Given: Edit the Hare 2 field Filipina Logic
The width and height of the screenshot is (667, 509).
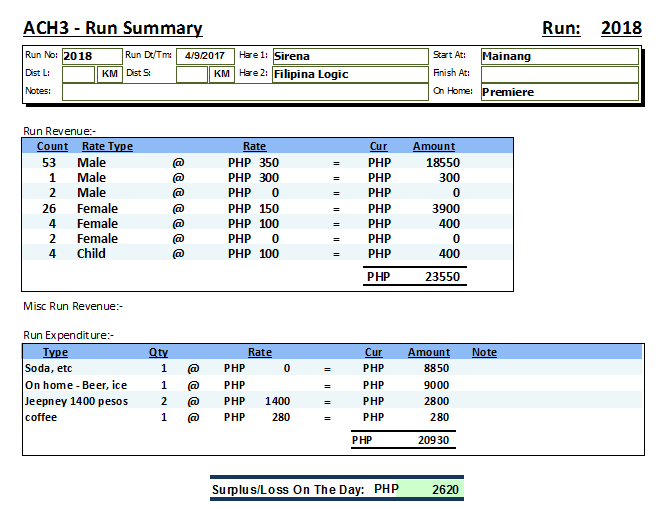Looking at the screenshot, I should point(349,74).
